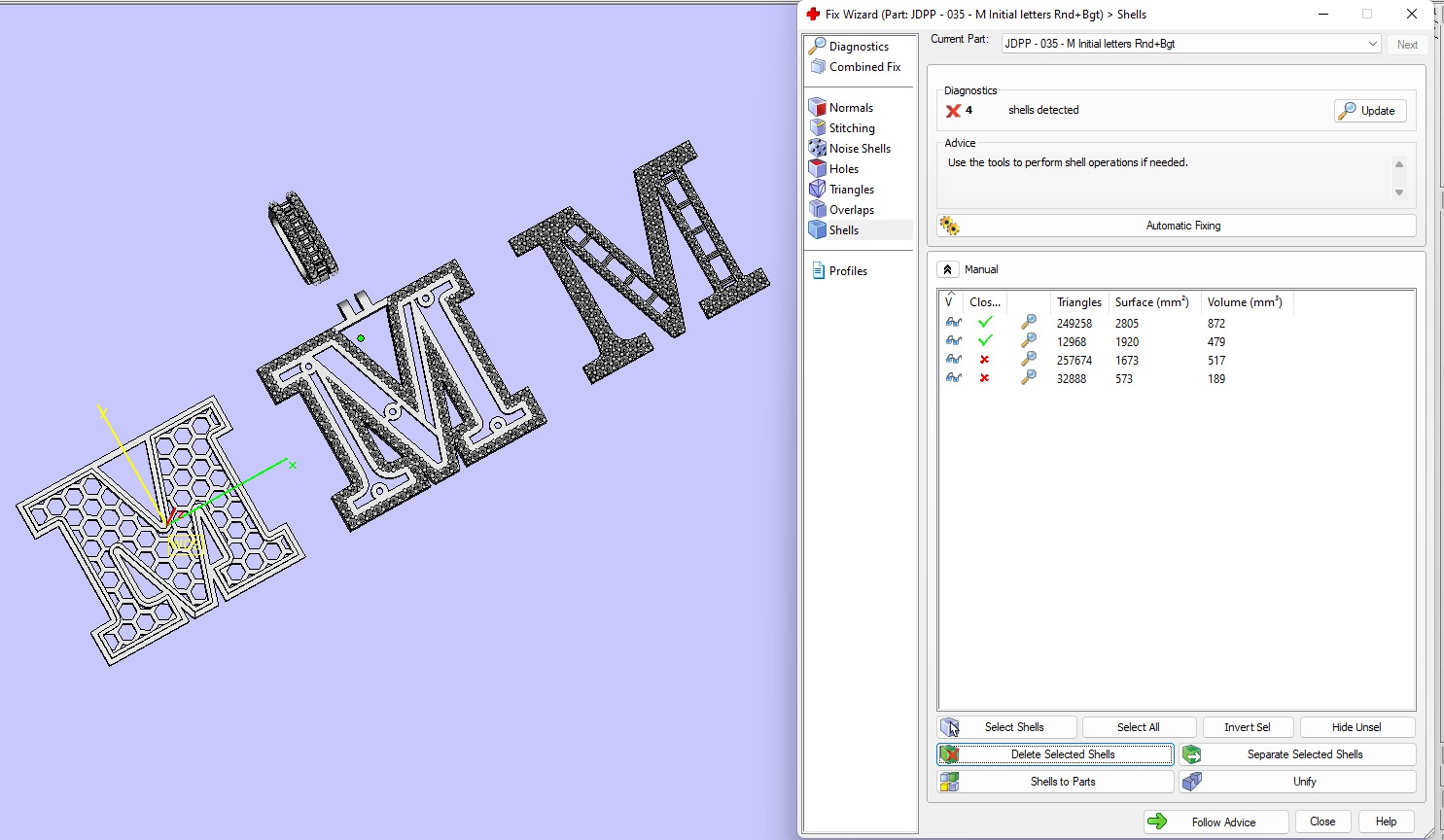Select the shell row with surface 1673

tap(1177, 360)
